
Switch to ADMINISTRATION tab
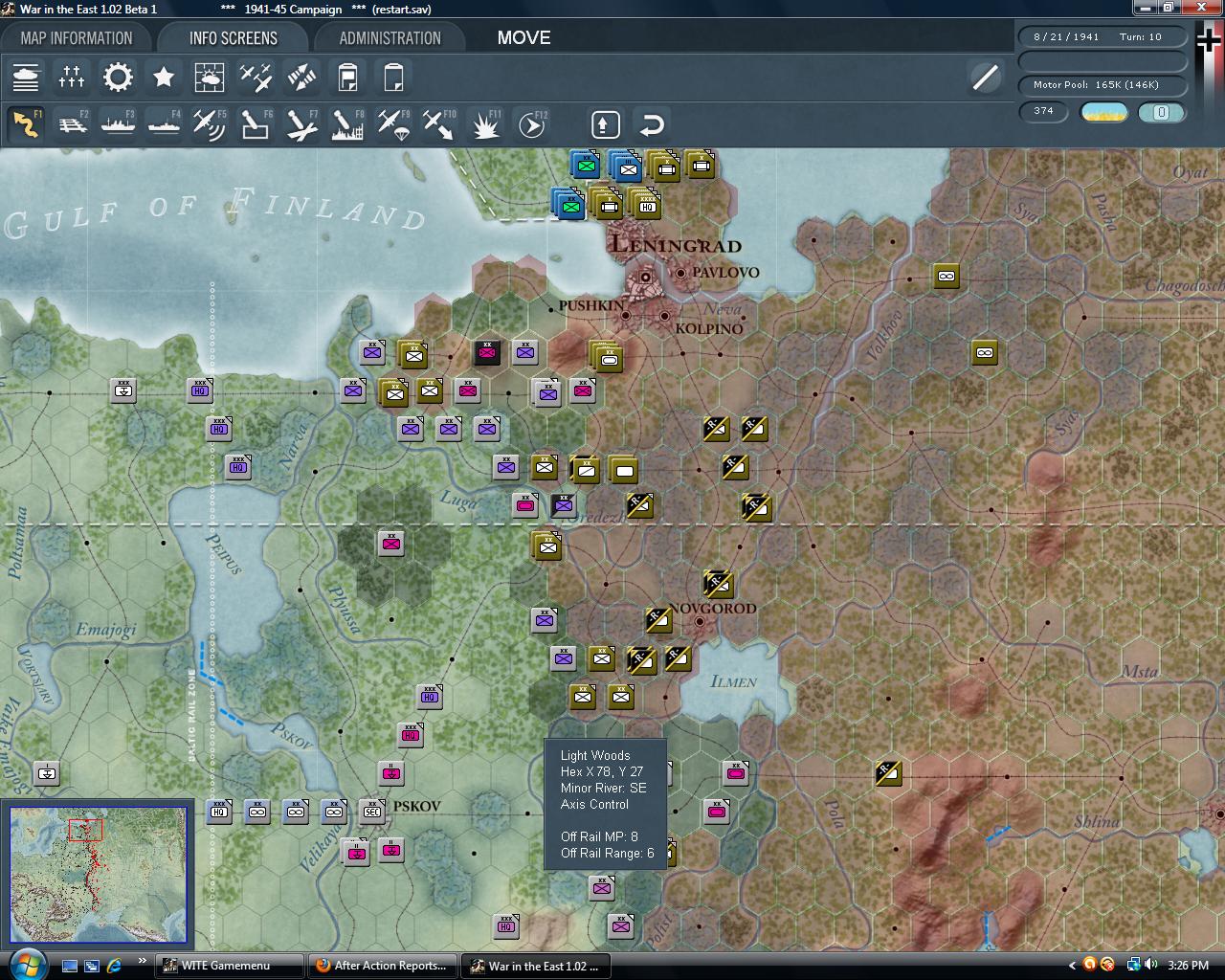click(x=390, y=38)
